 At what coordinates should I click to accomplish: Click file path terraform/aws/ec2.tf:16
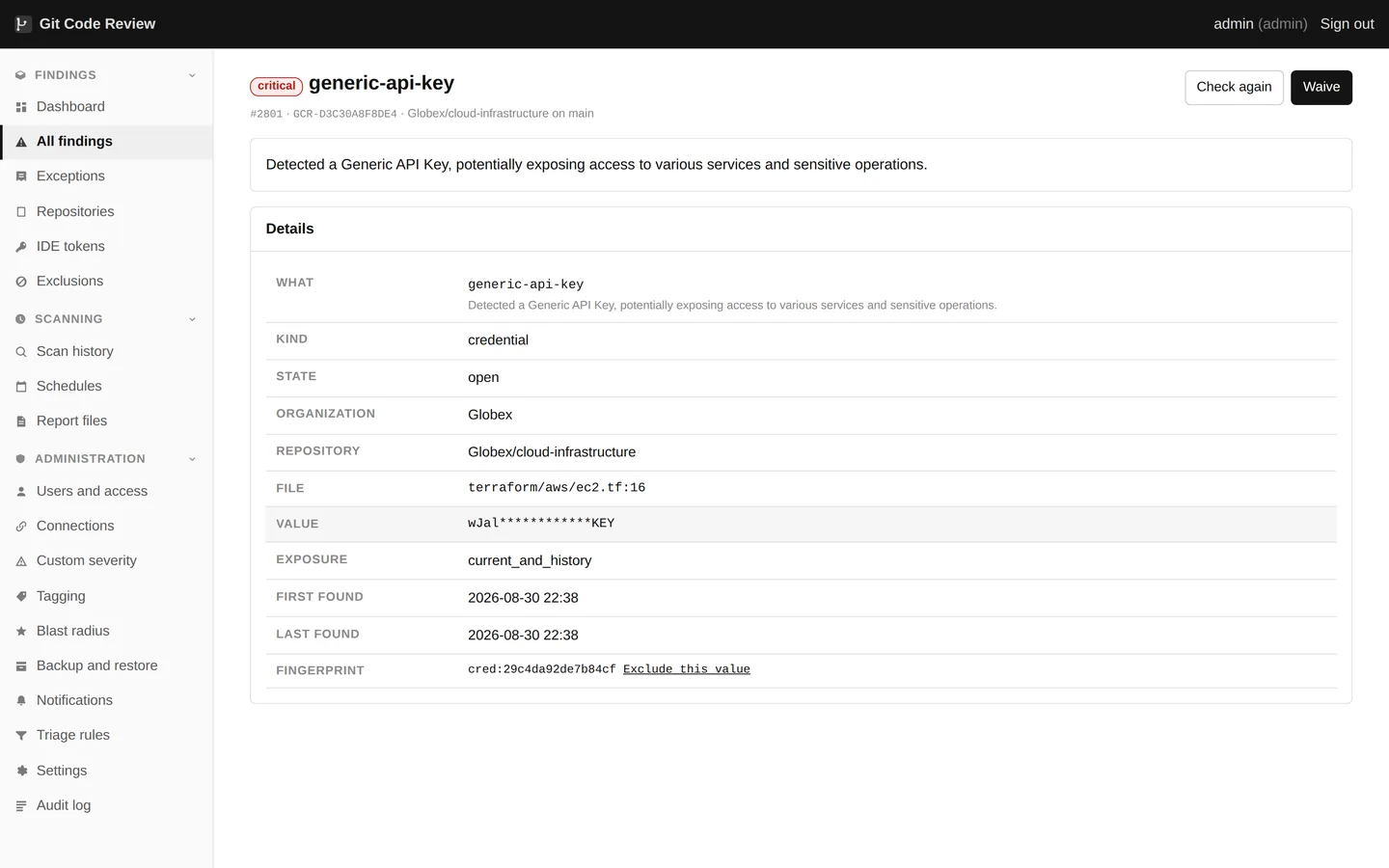tap(557, 488)
